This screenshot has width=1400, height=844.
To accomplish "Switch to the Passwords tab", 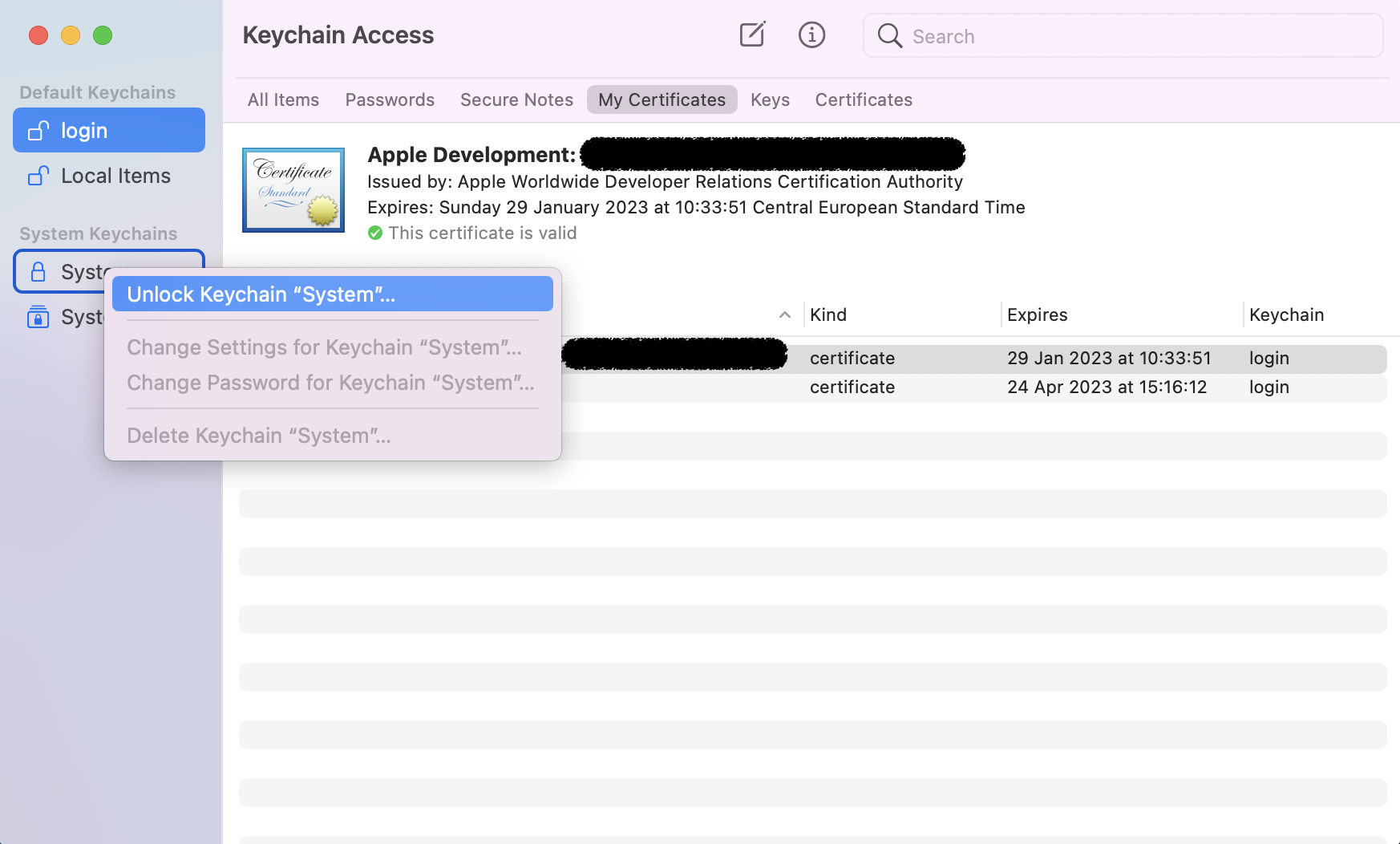I will (390, 100).
